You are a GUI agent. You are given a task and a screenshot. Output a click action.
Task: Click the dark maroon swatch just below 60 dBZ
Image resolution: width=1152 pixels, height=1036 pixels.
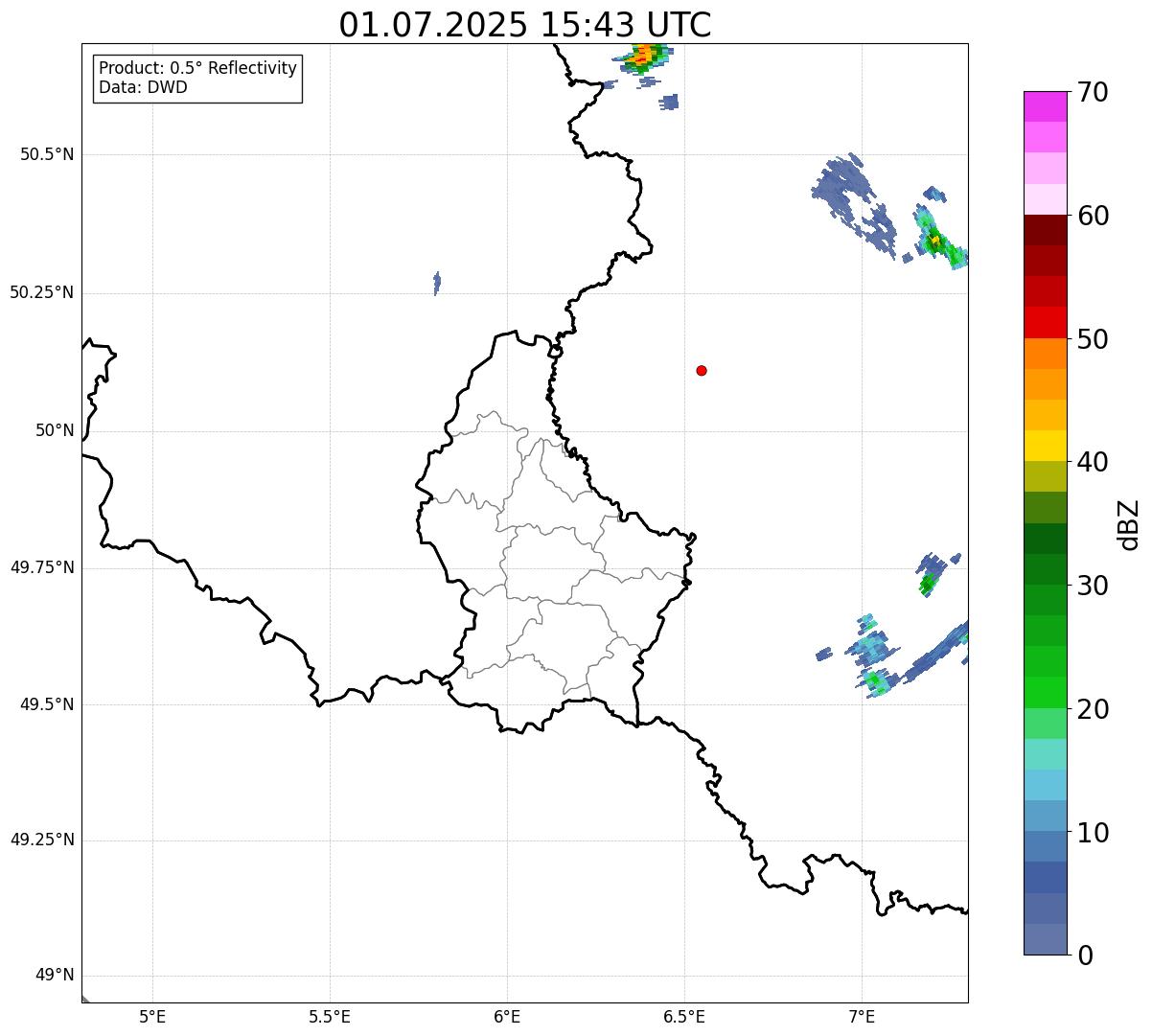point(1046,230)
